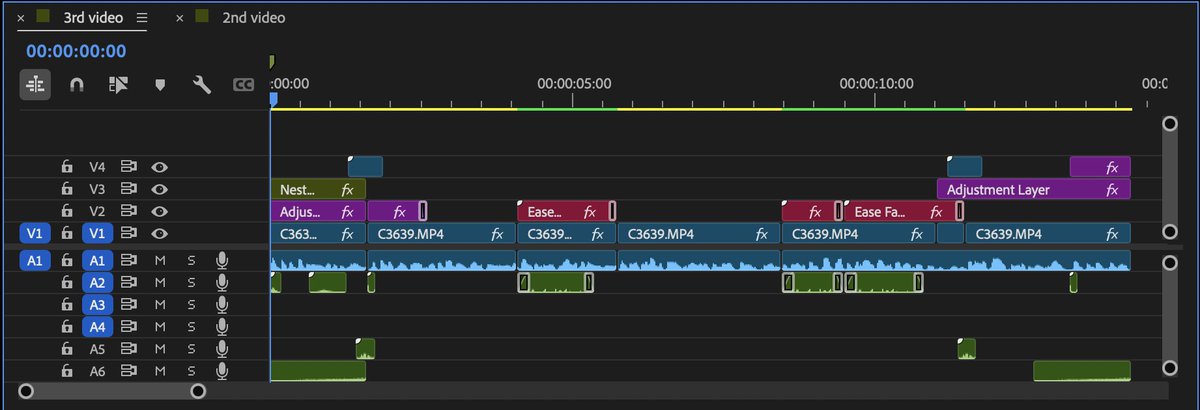
Task: Click the ruler at 00:00:05:00
Action: click(x=574, y=84)
